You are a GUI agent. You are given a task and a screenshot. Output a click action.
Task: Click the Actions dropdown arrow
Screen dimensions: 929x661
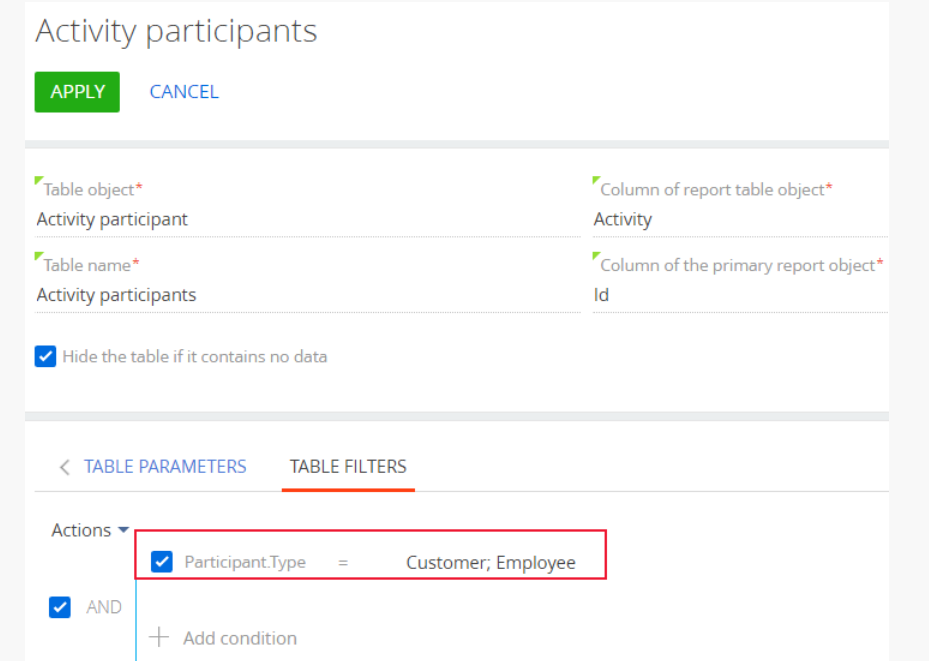123,530
